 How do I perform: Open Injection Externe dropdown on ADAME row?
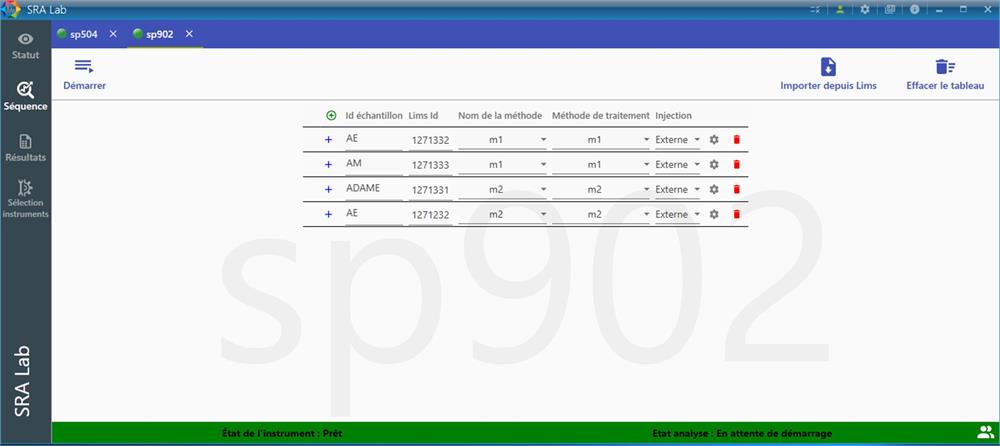(x=696, y=190)
